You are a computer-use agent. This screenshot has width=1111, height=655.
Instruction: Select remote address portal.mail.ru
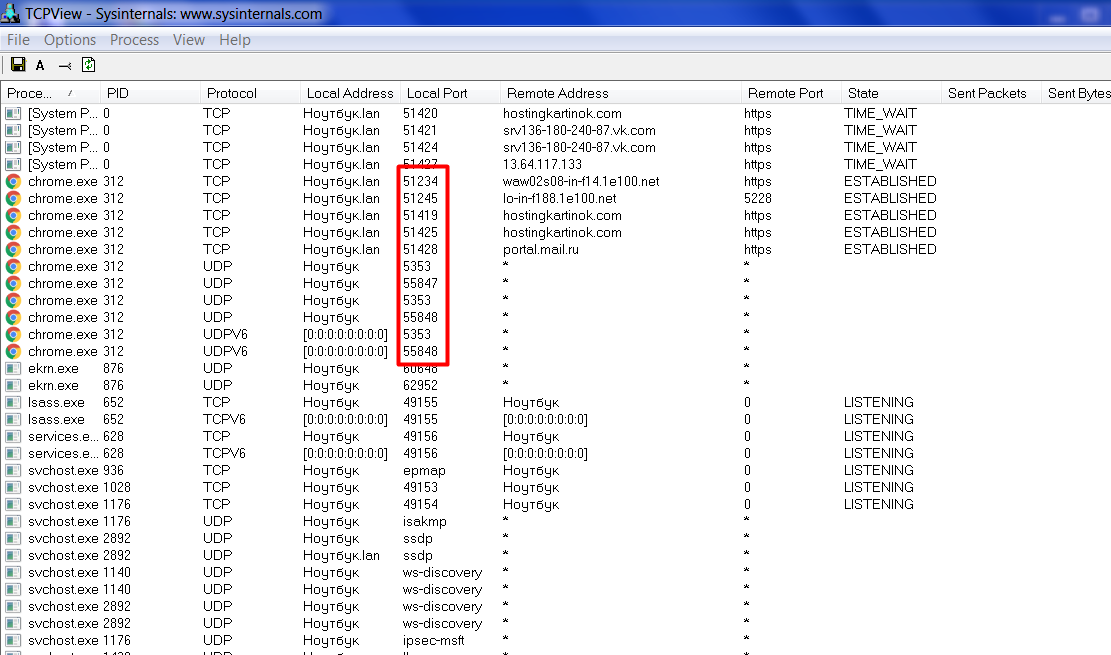(541, 250)
